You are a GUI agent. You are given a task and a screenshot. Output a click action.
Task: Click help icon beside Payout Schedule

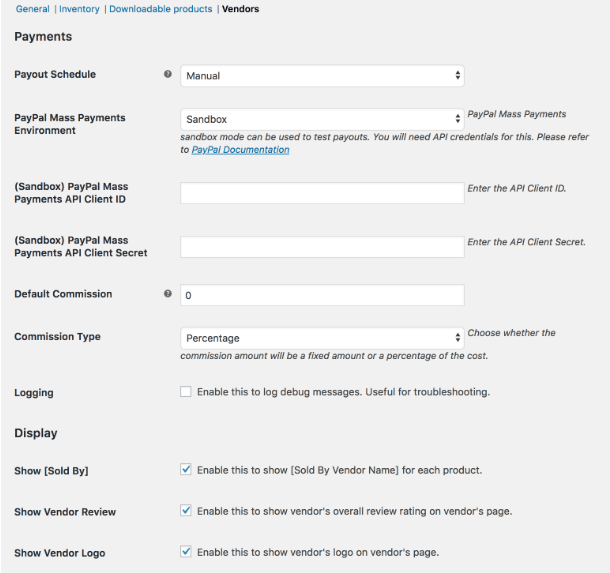(168, 74)
